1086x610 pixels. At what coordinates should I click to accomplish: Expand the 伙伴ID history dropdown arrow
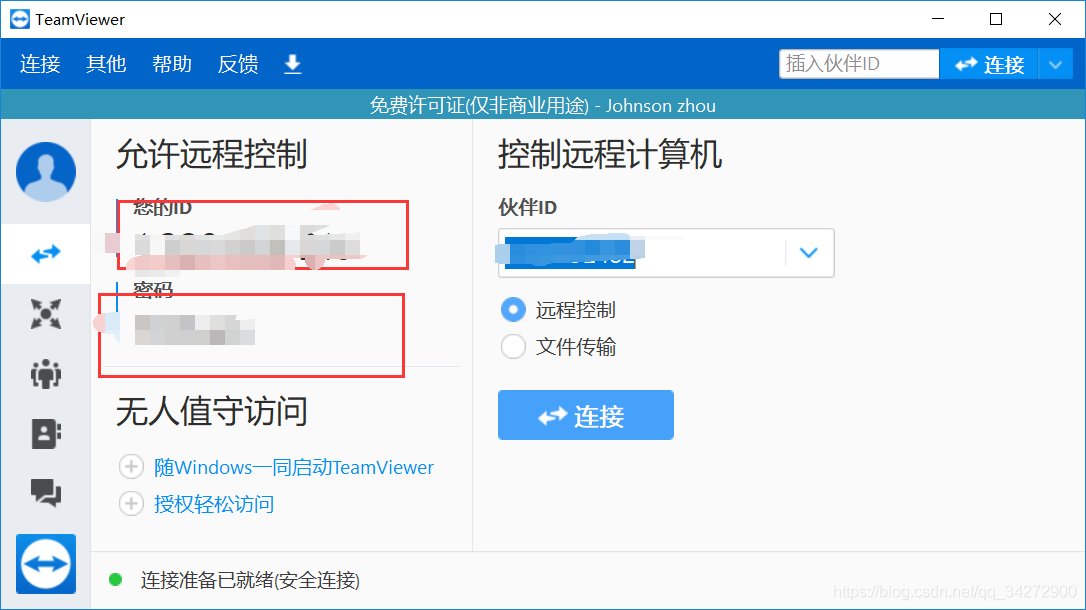click(809, 253)
